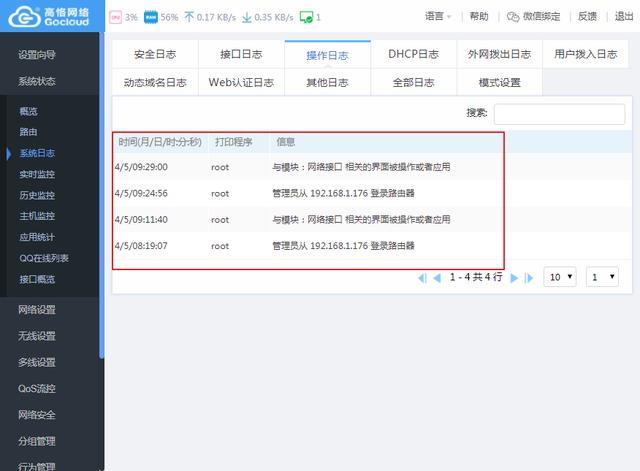
Task: Open rows-per-page dropdown showing 10
Action: point(560,277)
